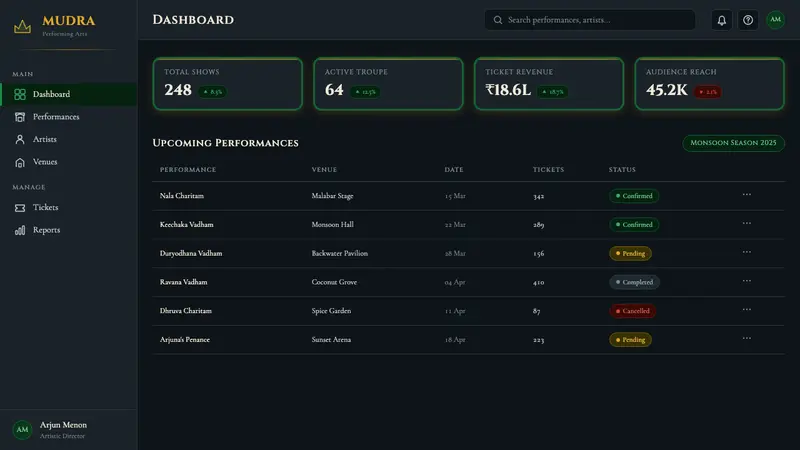Click the Dashboard grid icon in sidebar

pos(20,94)
